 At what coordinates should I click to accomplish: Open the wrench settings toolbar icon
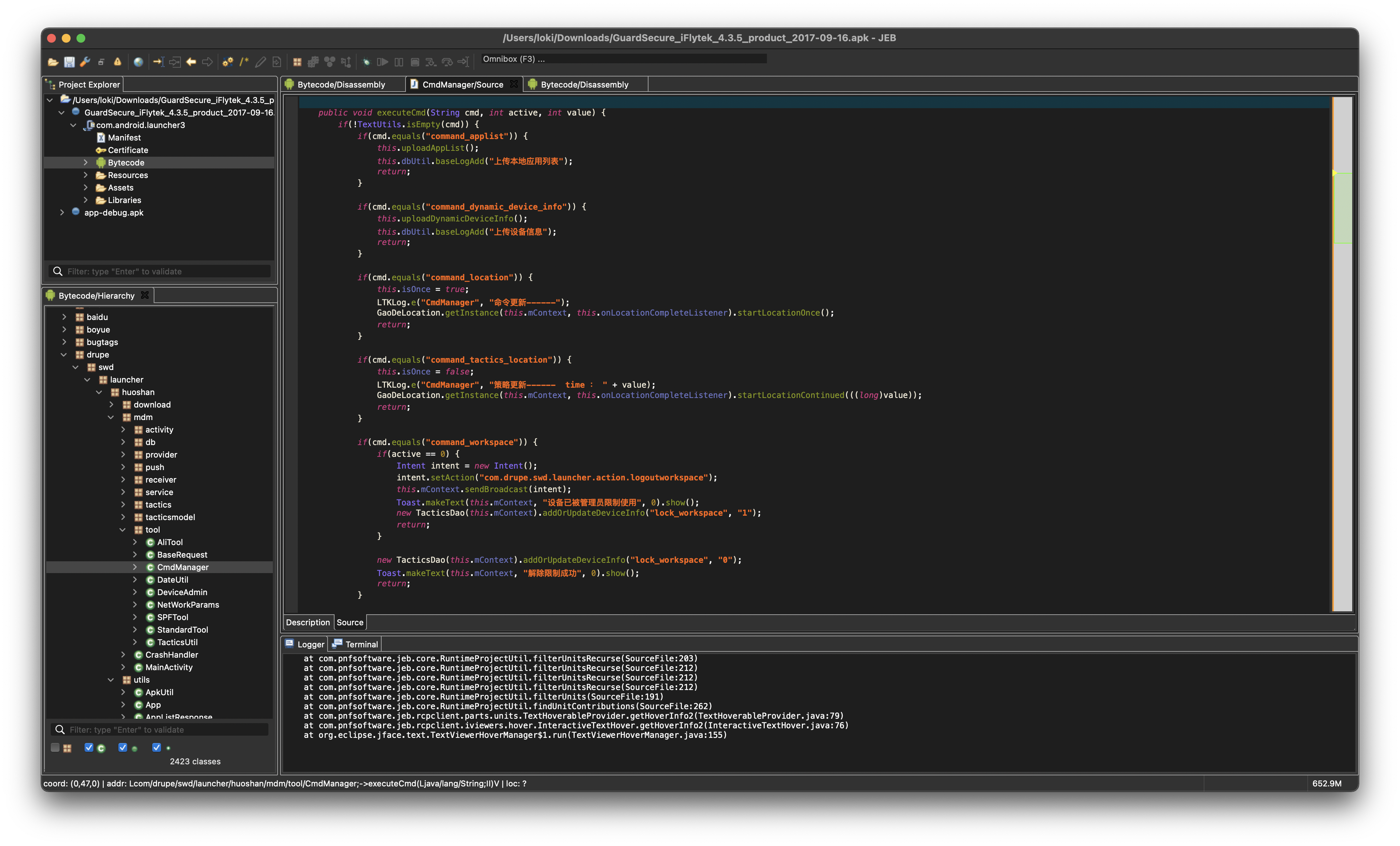pos(85,62)
